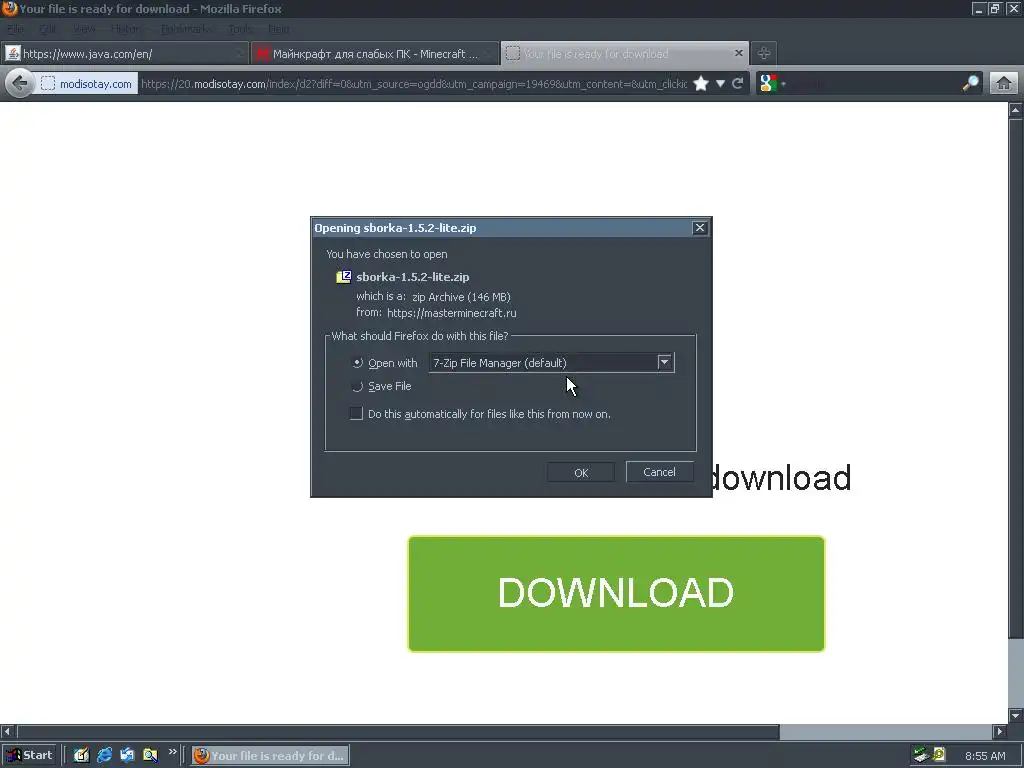Close the 'Your file is ready' tab

click(739, 53)
